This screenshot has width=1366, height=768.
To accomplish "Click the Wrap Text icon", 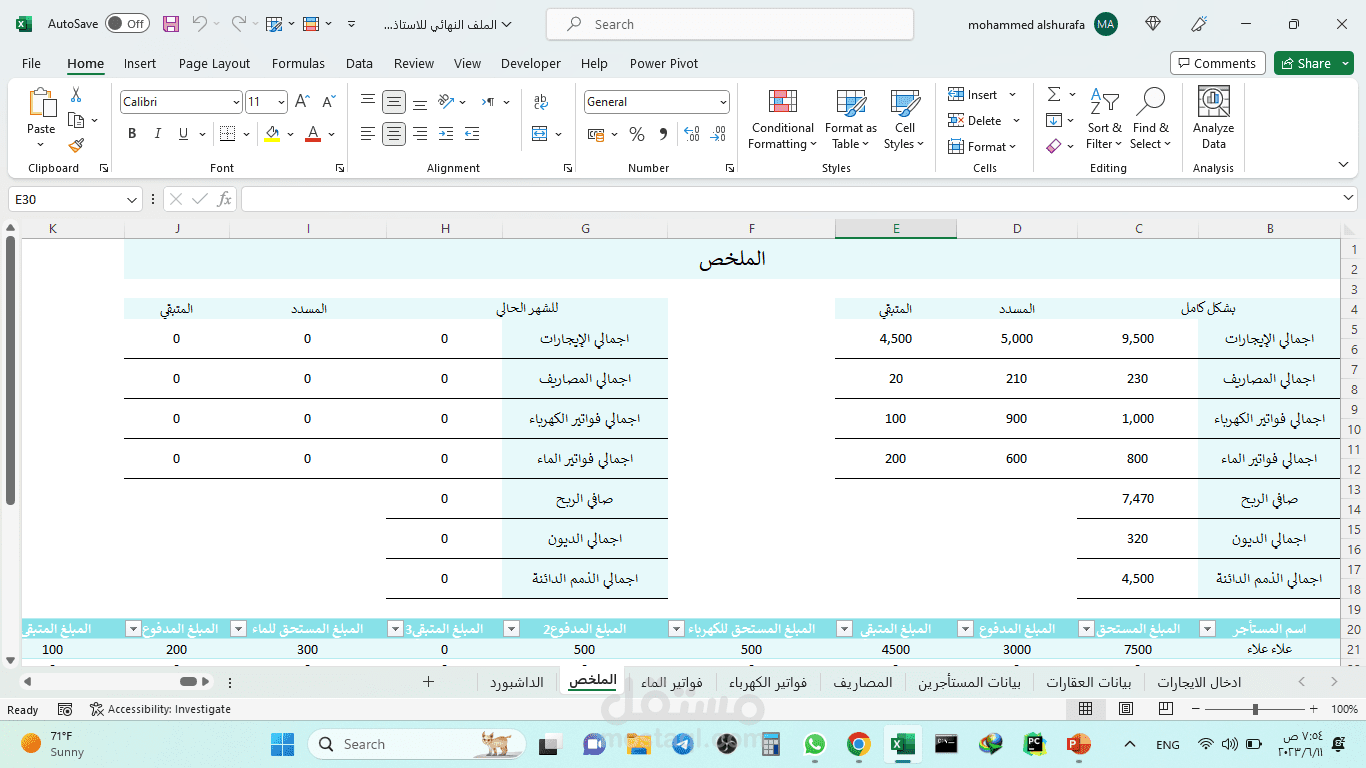I will click(541, 102).
